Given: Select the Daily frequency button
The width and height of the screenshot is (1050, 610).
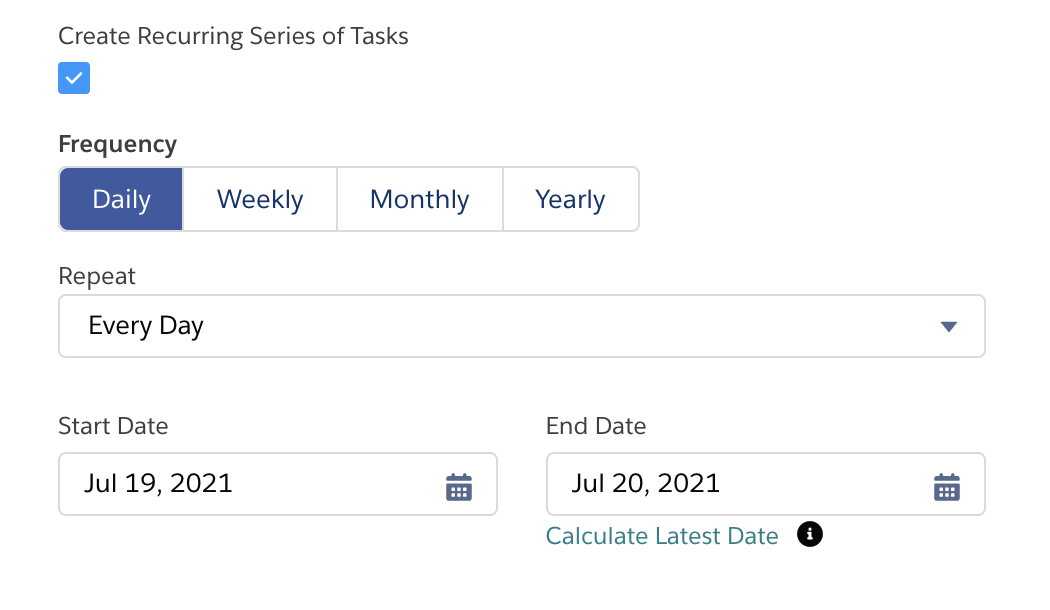Looking at the screenshot, I should click(120, 199).
